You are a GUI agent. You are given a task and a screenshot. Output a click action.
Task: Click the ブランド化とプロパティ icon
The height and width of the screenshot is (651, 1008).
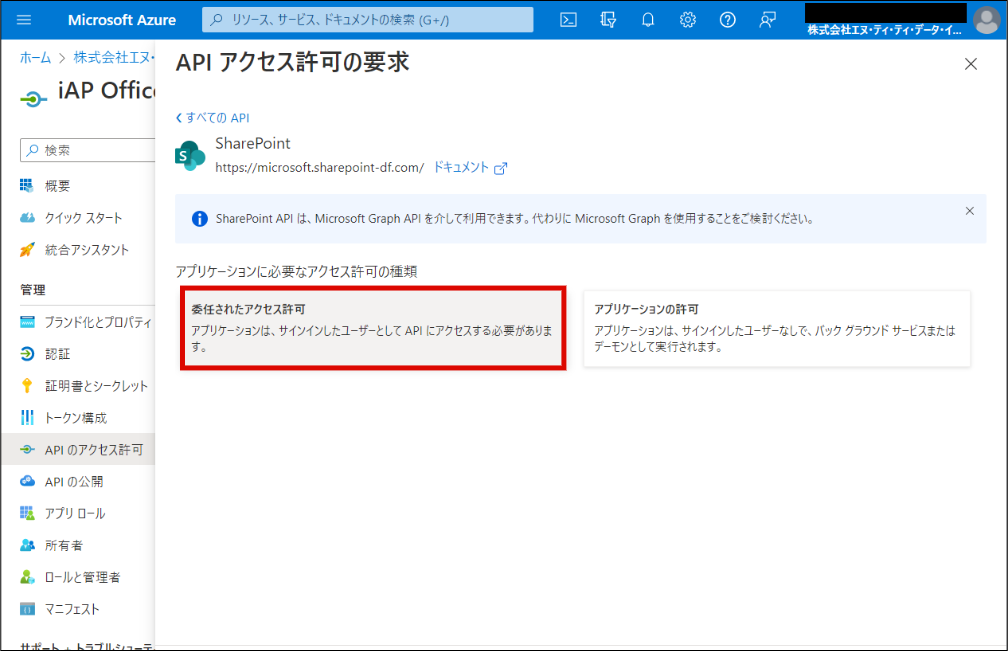[27, 322]
